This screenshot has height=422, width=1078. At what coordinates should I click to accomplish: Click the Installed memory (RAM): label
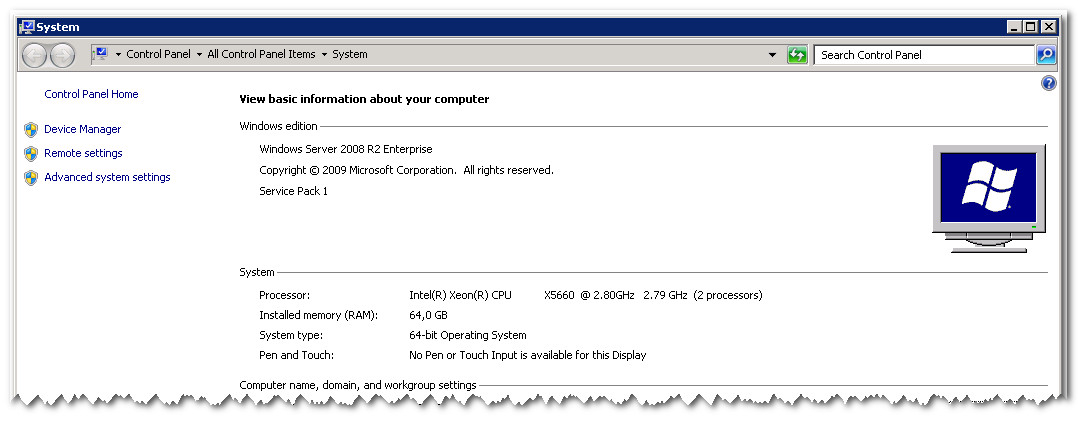(318, 315)
